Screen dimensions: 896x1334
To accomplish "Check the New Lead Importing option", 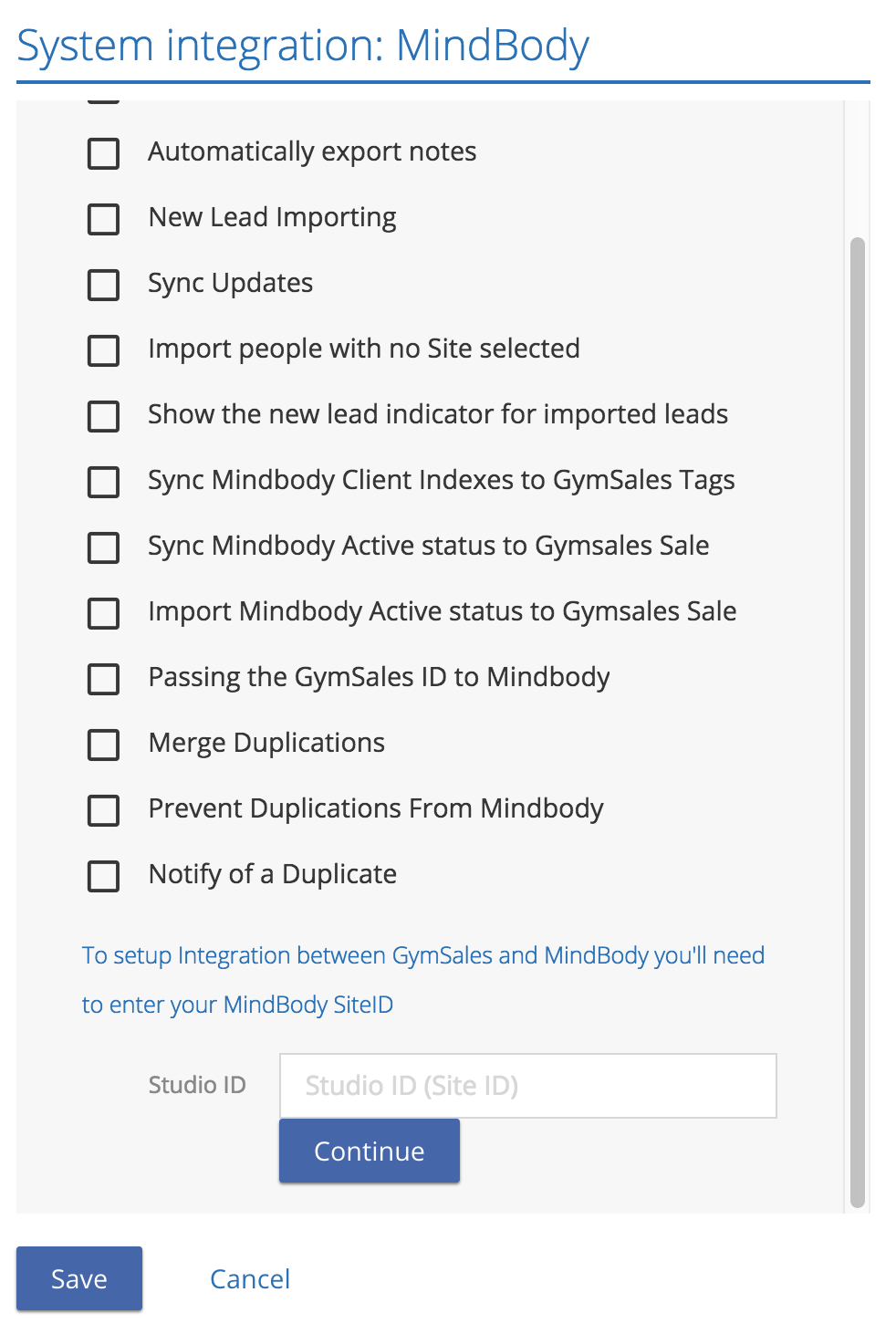I will 103,219.
